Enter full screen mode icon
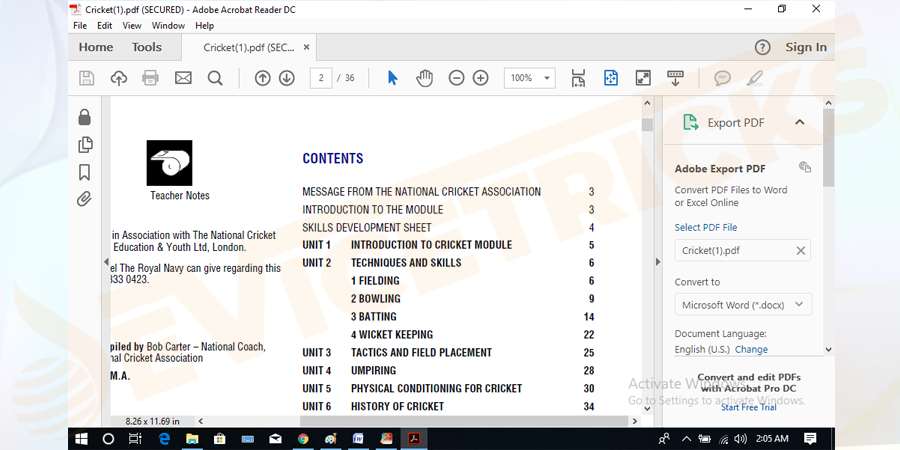 pos(643,78)
